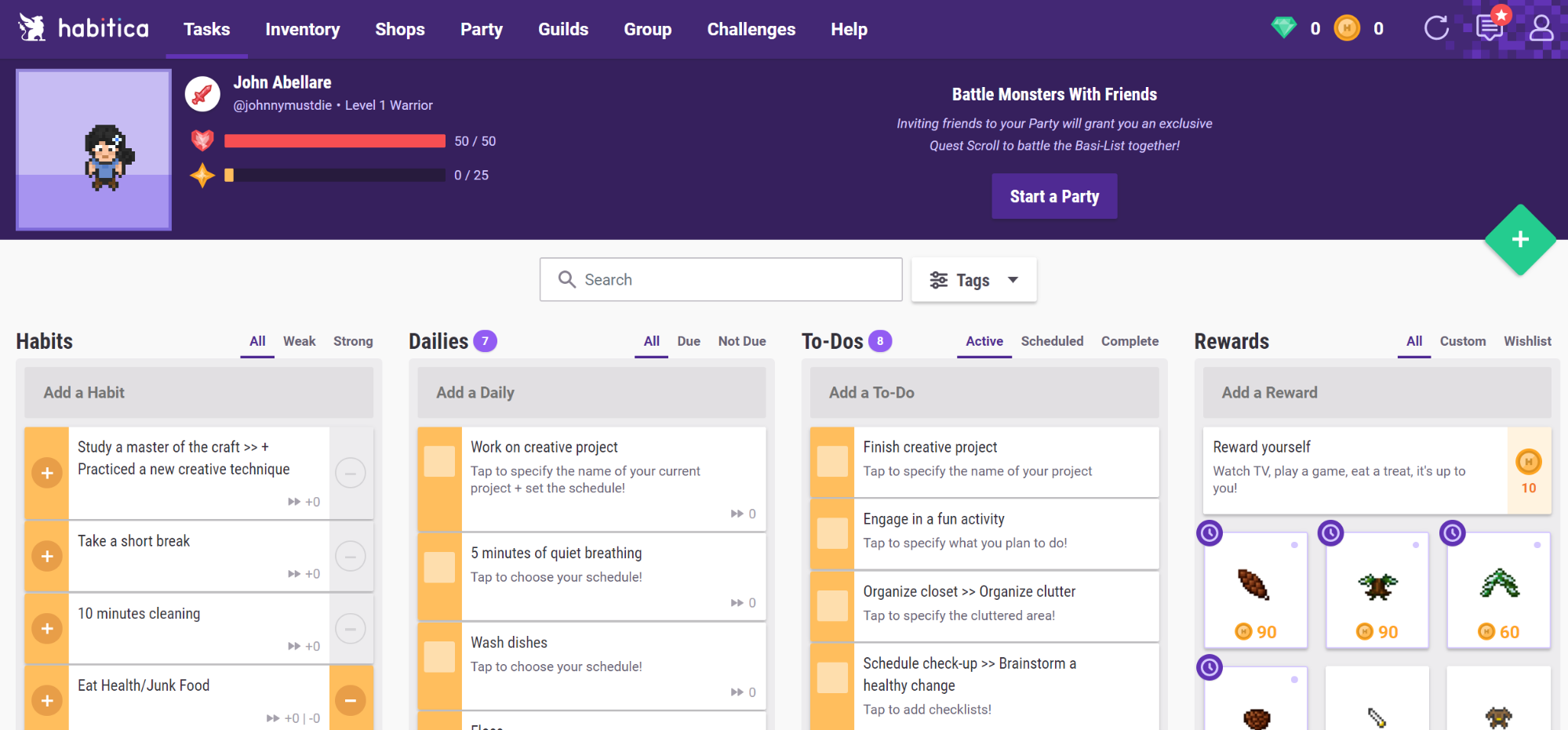
Task: Click the Warrior class sword badge
Action: [x=202, y=94]
